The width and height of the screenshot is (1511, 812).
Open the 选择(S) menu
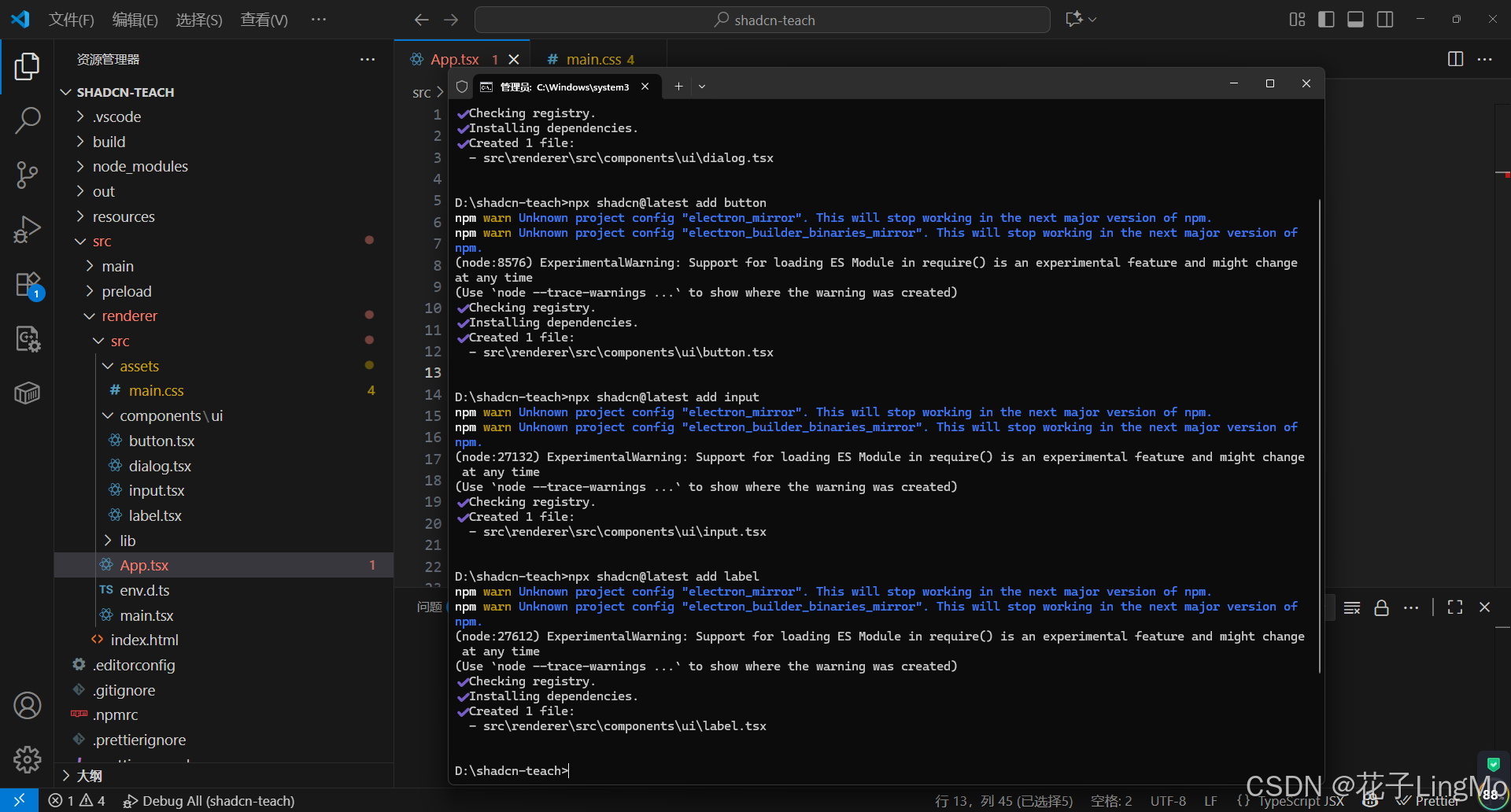click(199, 20)
